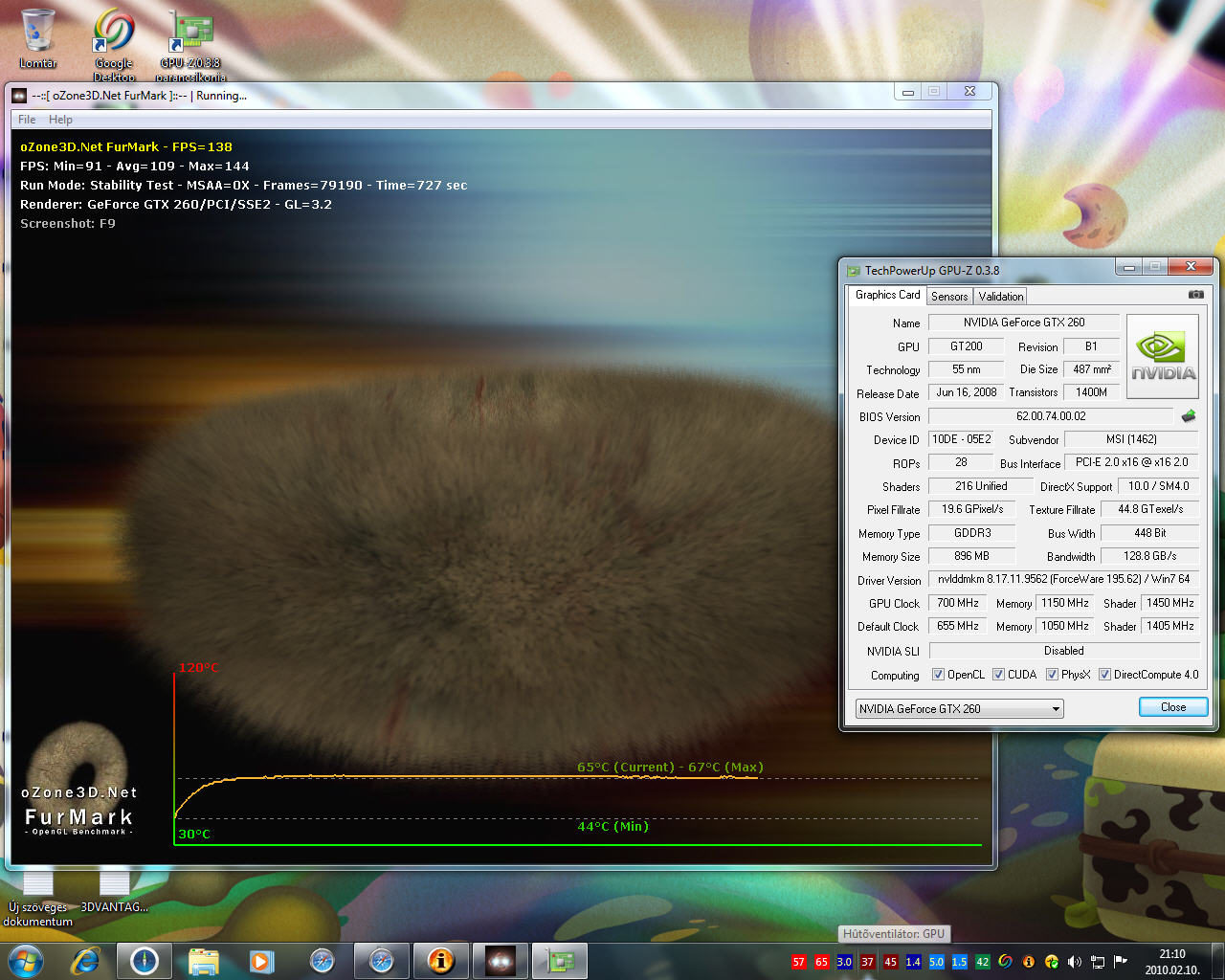Click the Device ID value 10DE - 05E2

[x=962, y=439]
